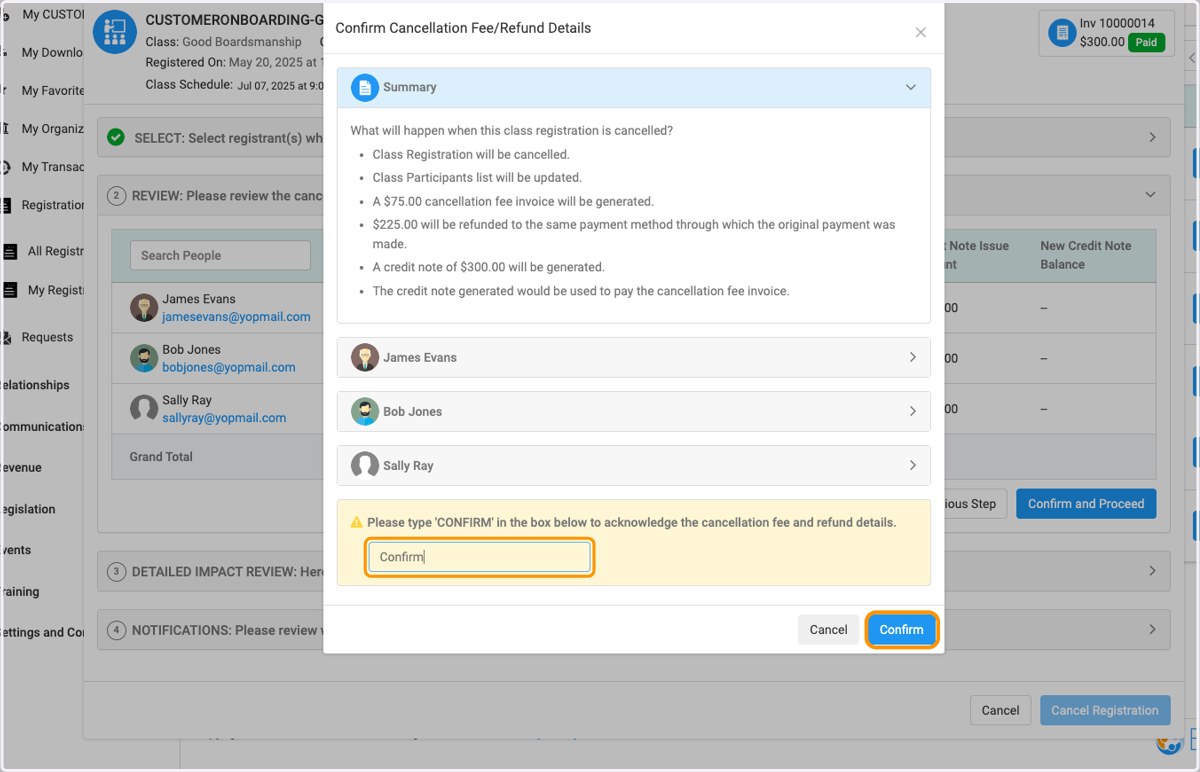This screenshot has width=1200, height=772.
Task: Open jamesevans@yopmail.com email link
Action: coord(236,317)
